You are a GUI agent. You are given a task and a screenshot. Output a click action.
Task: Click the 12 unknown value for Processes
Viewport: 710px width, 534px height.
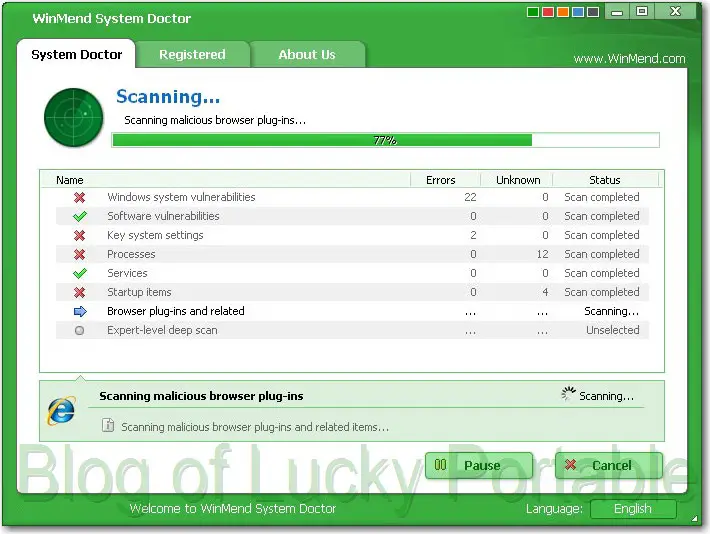click(542, 254)
